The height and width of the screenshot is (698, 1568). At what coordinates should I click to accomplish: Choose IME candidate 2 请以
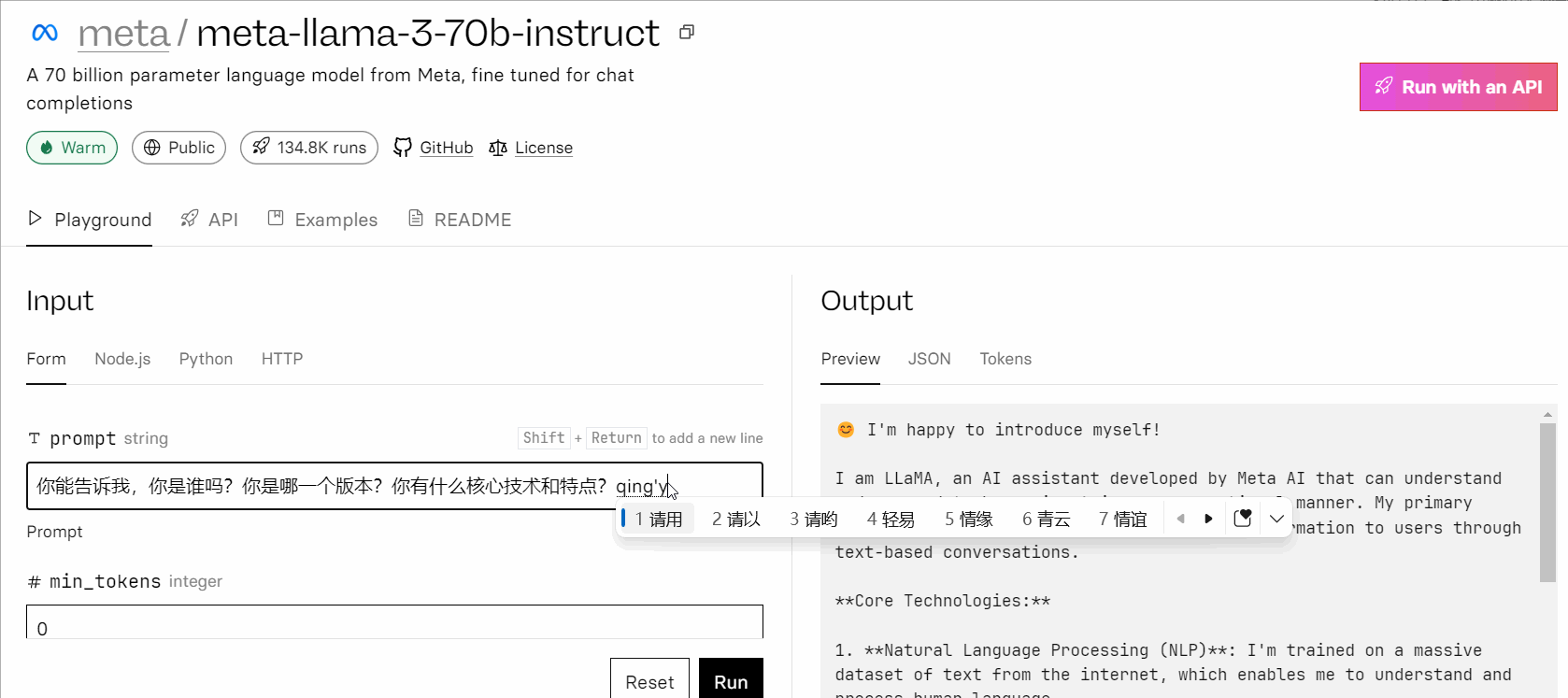pos(736,519)
